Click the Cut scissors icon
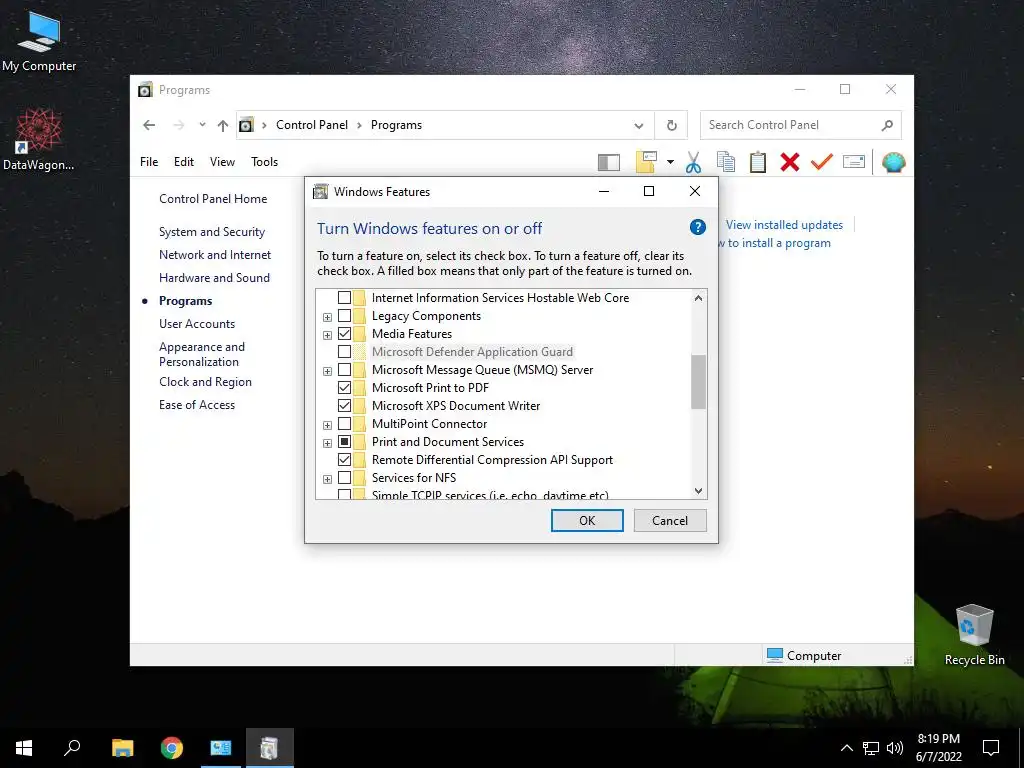Image resolution: width=1024 pixels, height=768 pixels. pos(693,162)
